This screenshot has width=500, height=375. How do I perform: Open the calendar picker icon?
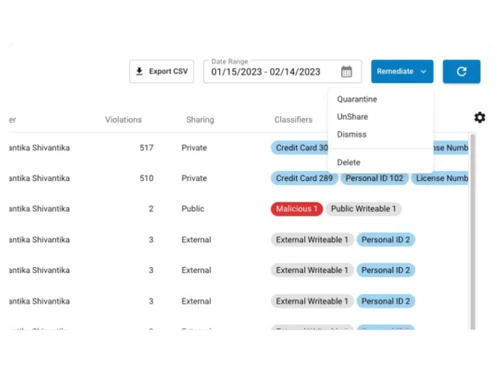pos(346,71)
